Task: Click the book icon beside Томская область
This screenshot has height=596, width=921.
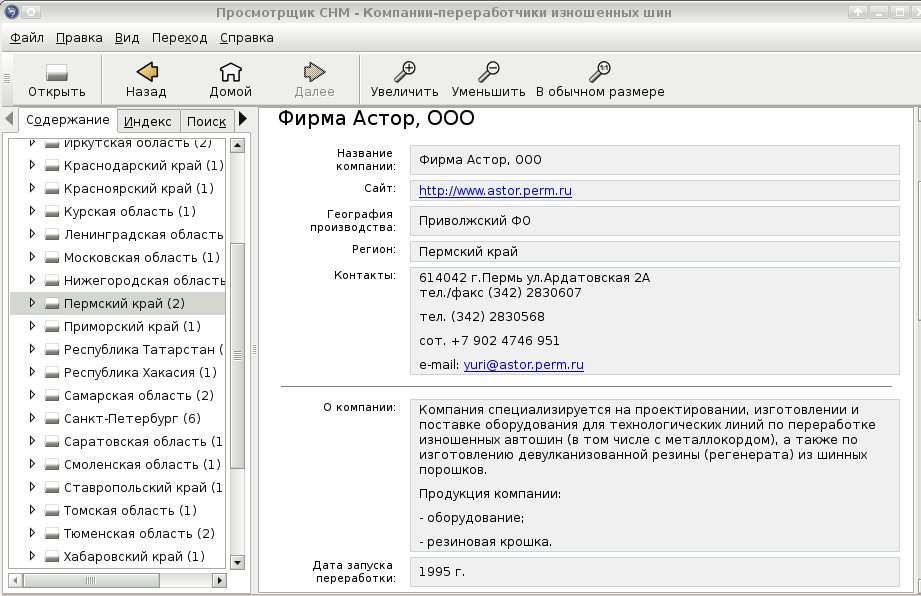Action: 52,511
